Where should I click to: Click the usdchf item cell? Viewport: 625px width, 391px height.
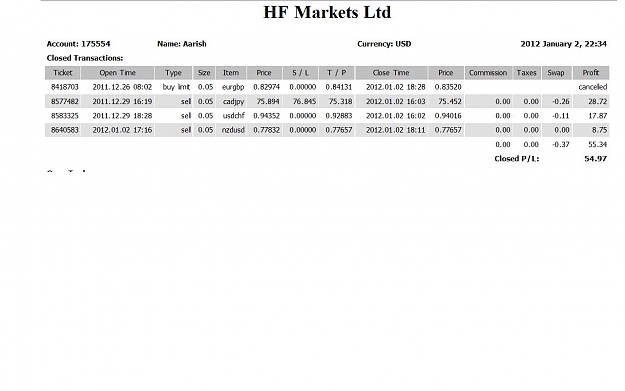233,116
